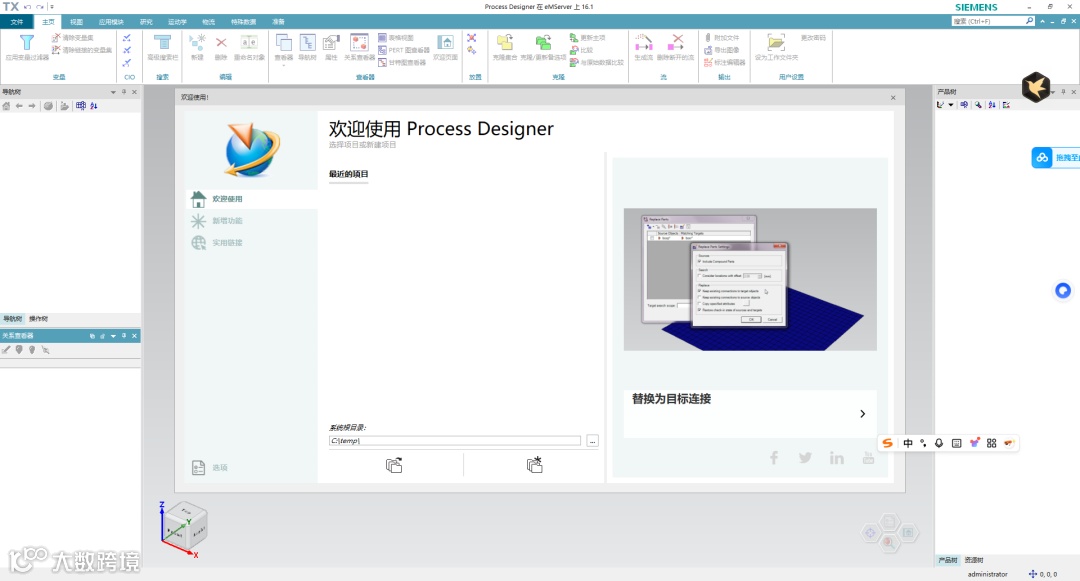
Task: Select 欢迎使用 in welcome sidebar
Action: [251, 199]
